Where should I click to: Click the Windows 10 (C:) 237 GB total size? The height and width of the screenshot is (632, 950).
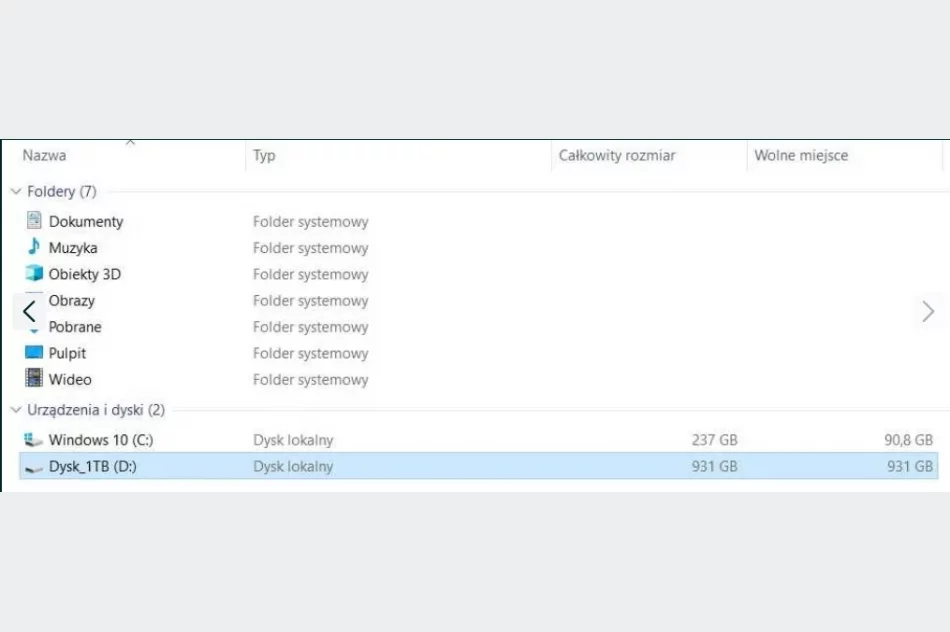tap(714, 440)
